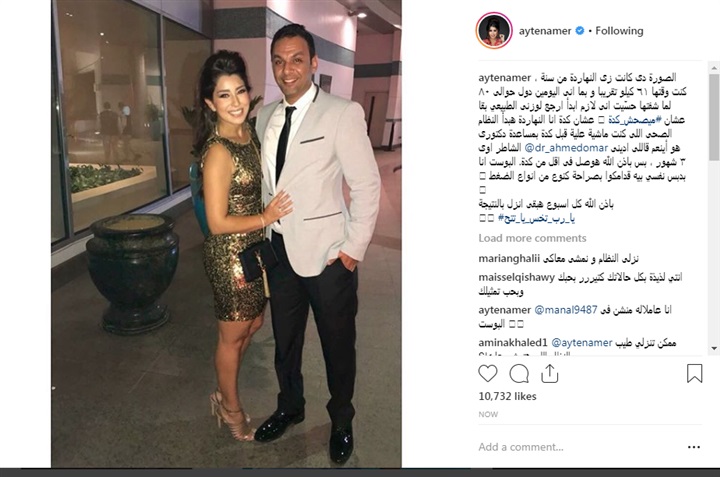The width and height of the screenshot is (720, 477).
Task: Open comments via the speech bubble icon
Action: coord(519,374)
